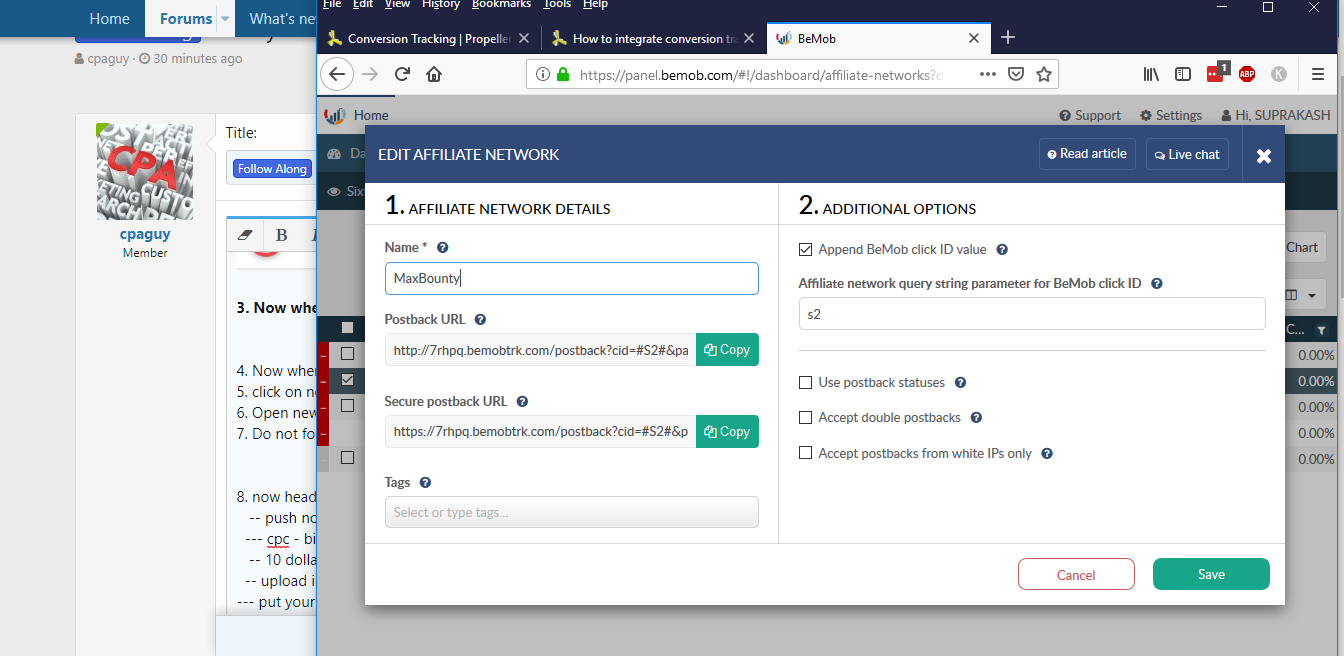The image size is (1344, 656).
Task: Enable Accept double postbacks checkbox
Action: (805, 418)
